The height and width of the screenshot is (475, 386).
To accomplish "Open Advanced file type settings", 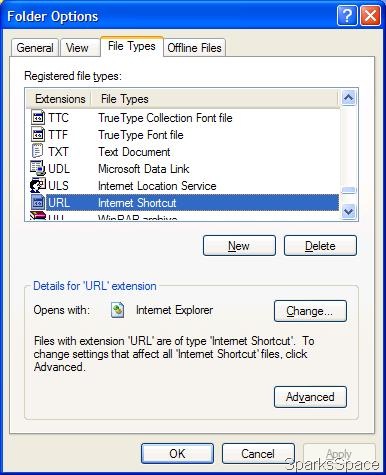I will point(310,397).
